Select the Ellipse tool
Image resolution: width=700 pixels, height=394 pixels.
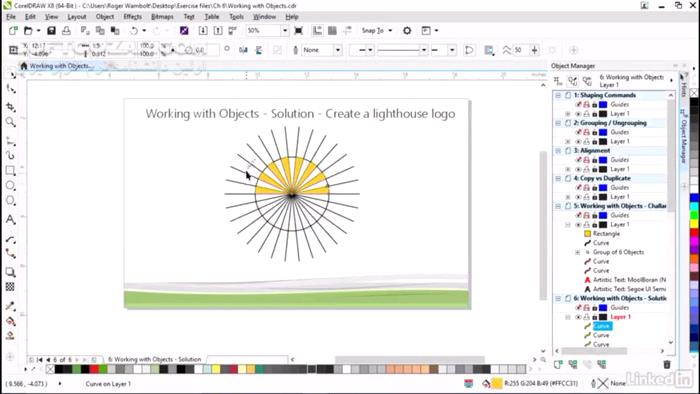tap(11, 186)
